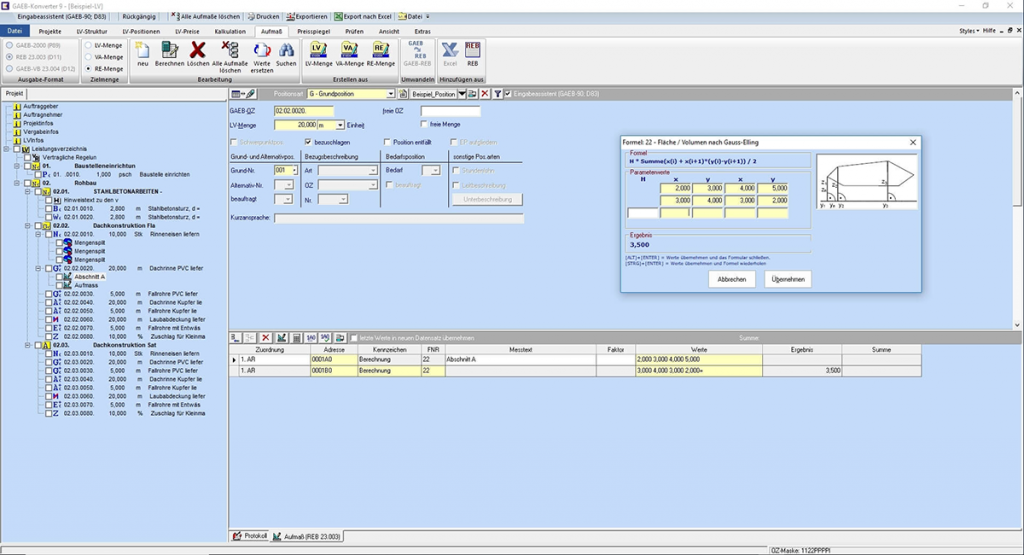
Task: Collapse '02.02. Dachkonstruktion Fla' node
Action: [x=28, y=226]
